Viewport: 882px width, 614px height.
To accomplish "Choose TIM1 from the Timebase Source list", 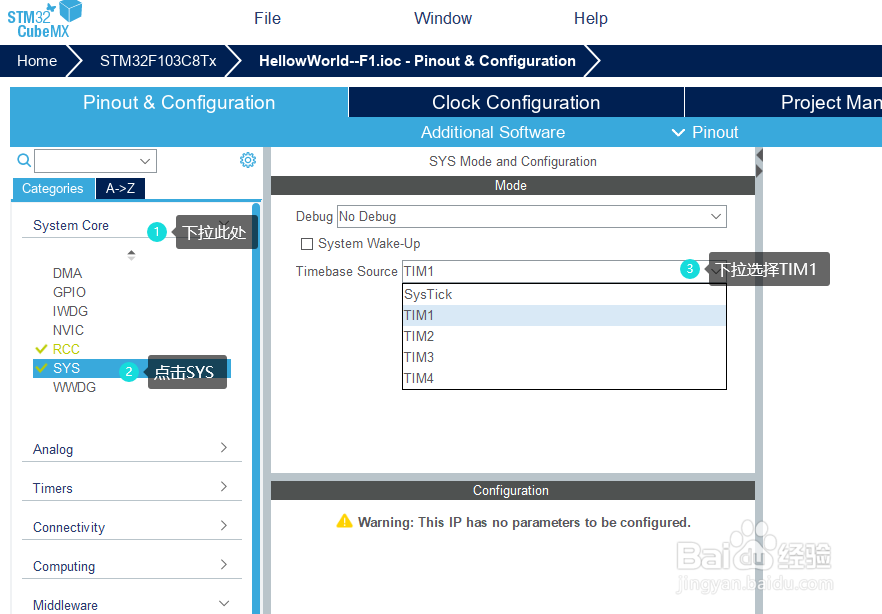I will 564,315.
